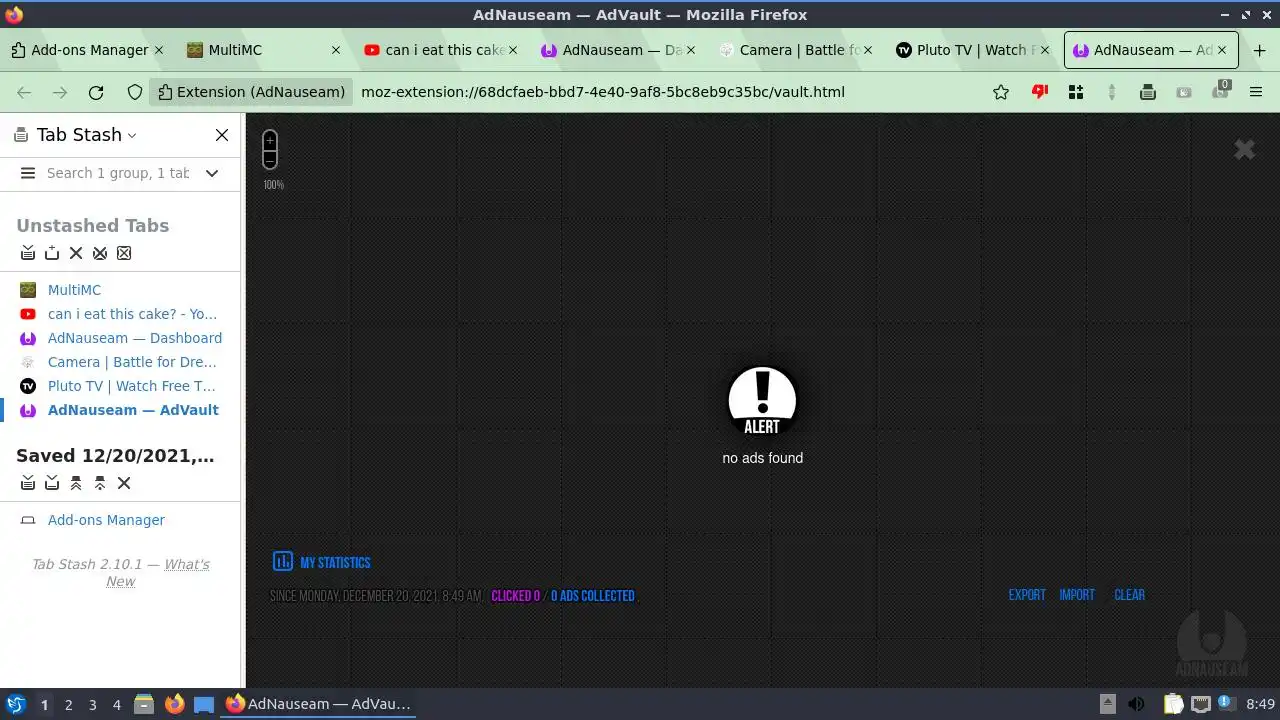Open the Tab Stash sidebar switcher dropdown
Viewport: 1280px width, 720px height.
(132, 135)
